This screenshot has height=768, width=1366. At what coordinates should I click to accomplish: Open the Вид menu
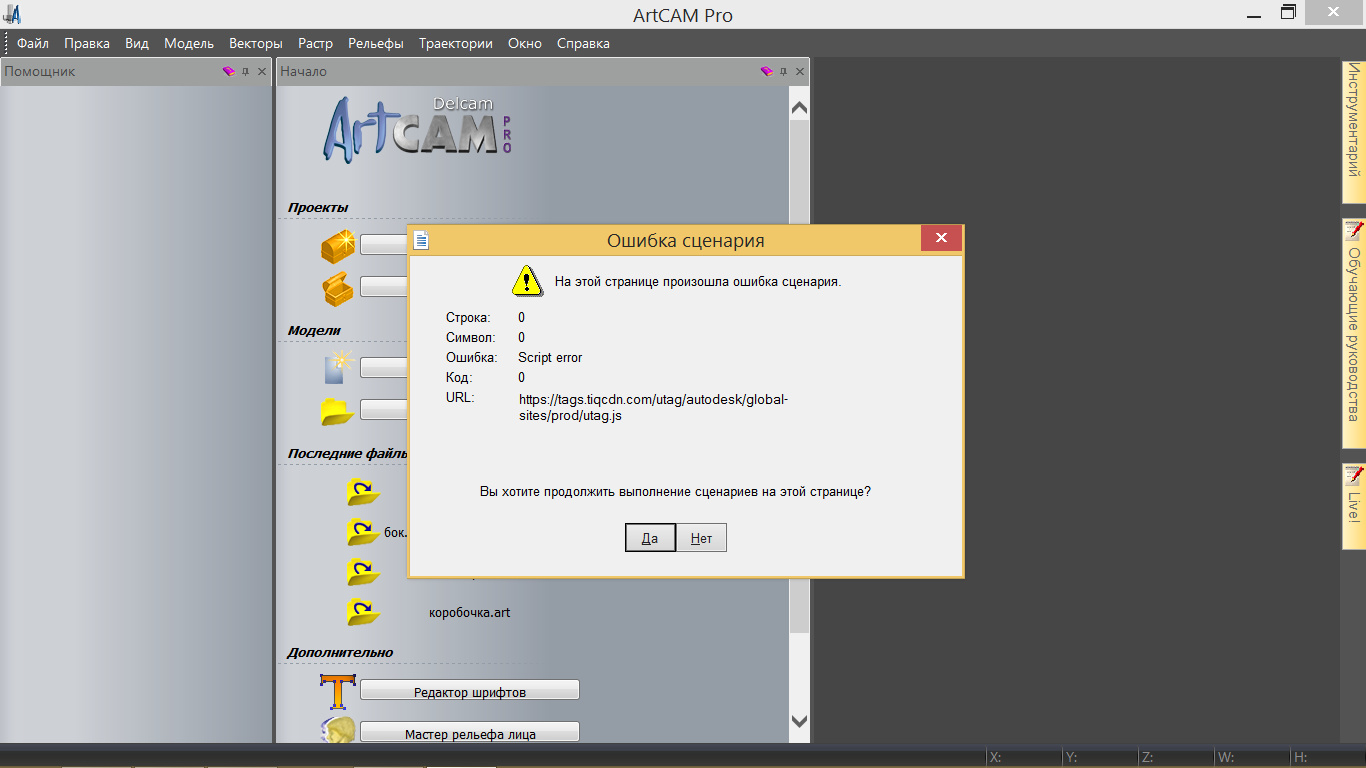pyautogui.click(x=137, y=43)
